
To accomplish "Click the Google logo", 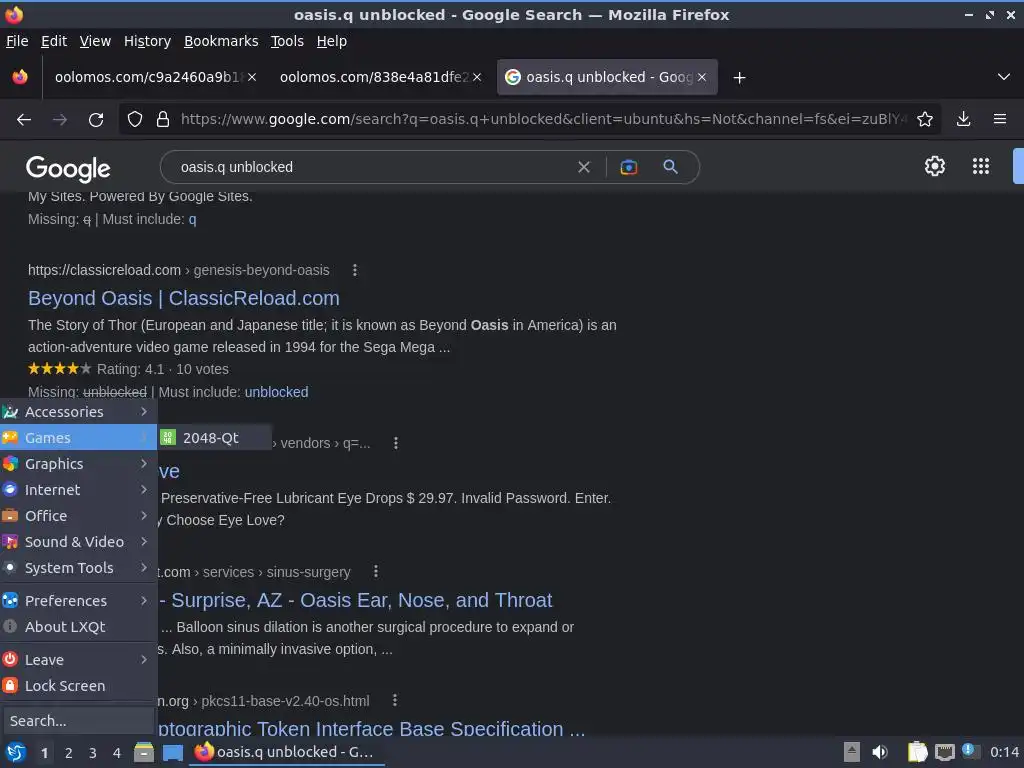I will (x=68, y=168).
